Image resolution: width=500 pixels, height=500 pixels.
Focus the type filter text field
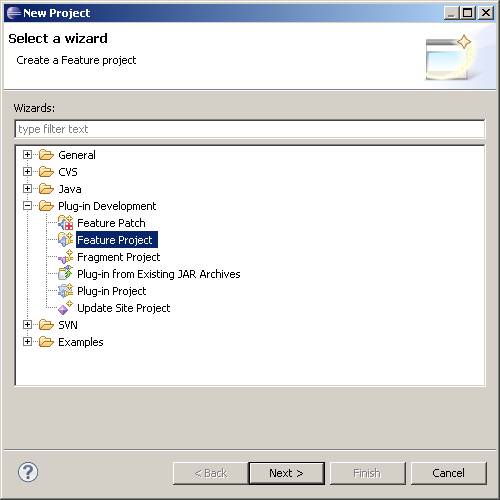[250, 129]
